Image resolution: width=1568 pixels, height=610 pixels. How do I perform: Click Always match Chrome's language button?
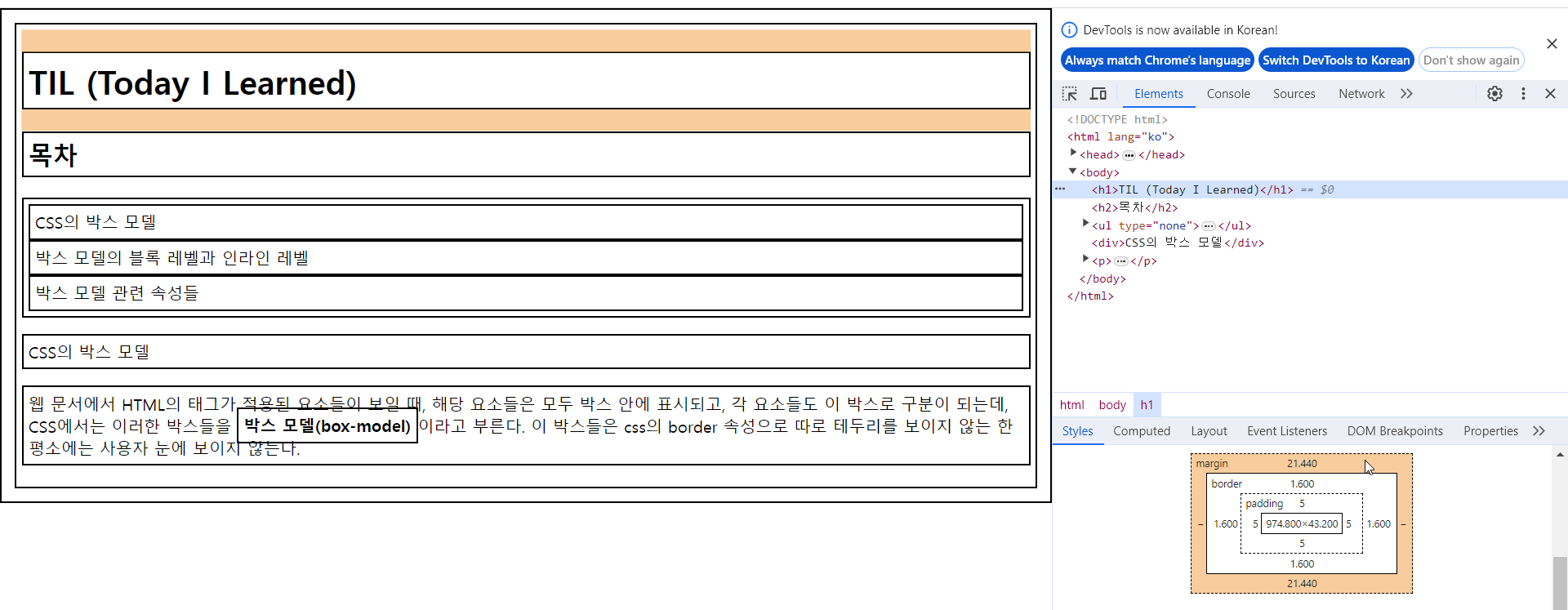[1157, 60]
